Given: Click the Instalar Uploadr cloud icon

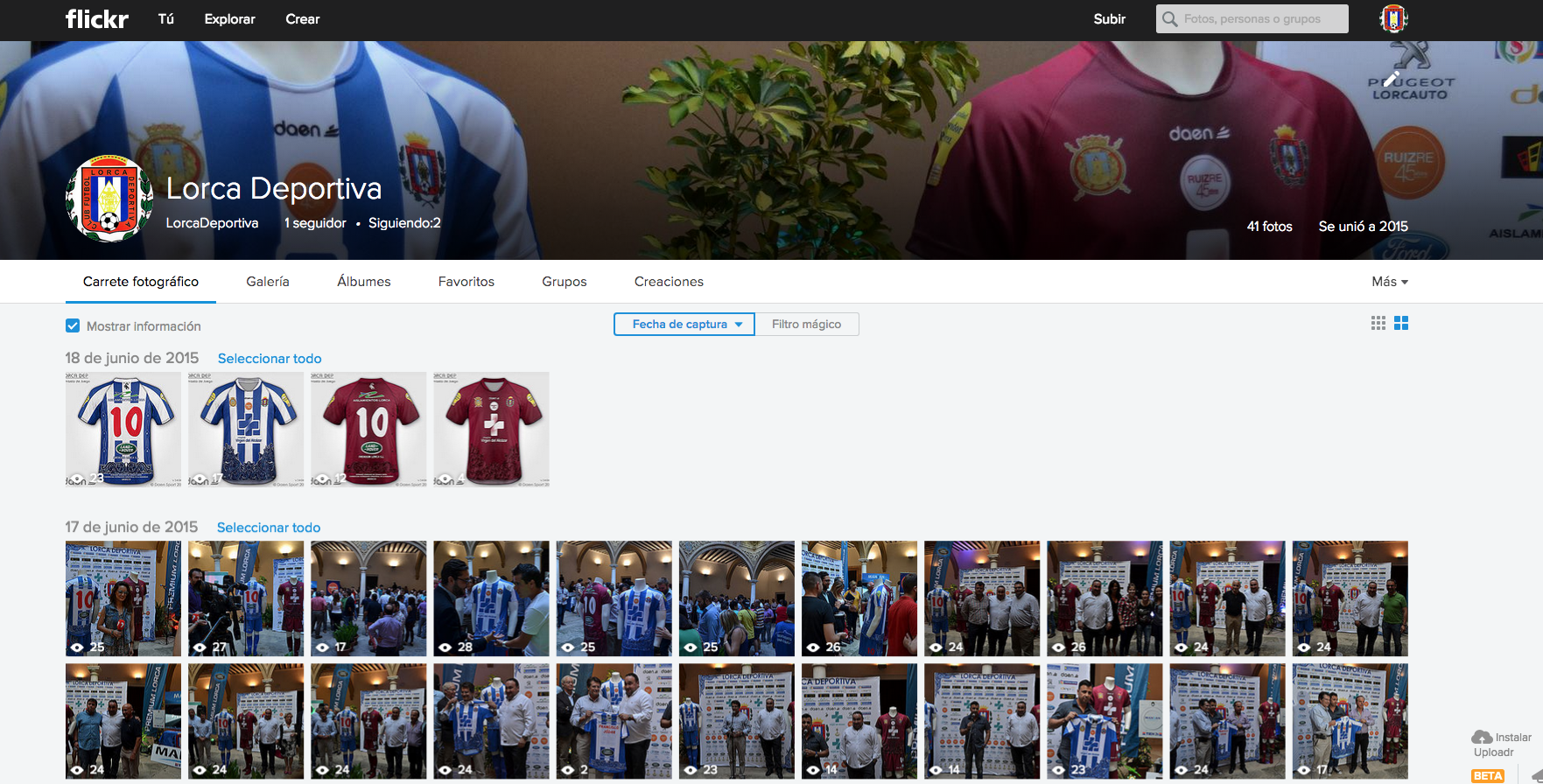Looking at the screenshot, I should point(1482,738).
